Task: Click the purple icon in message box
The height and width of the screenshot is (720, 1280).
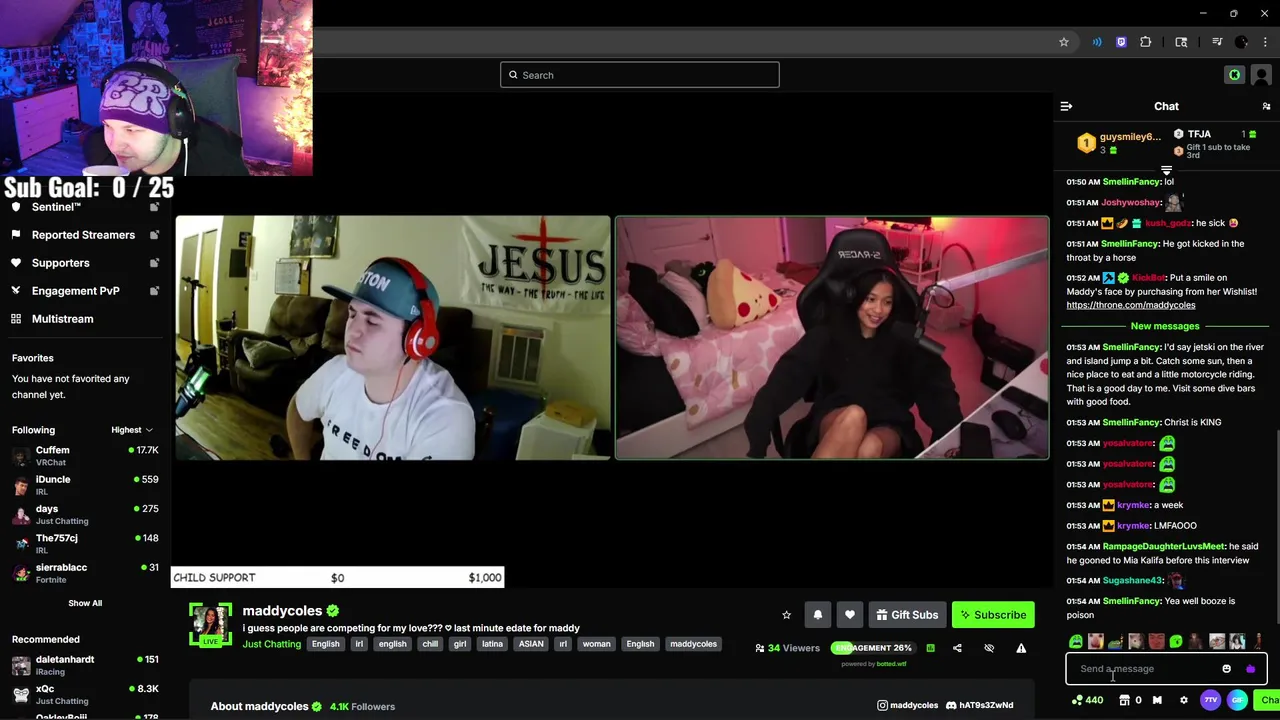Action: [x=1250, y=669]
